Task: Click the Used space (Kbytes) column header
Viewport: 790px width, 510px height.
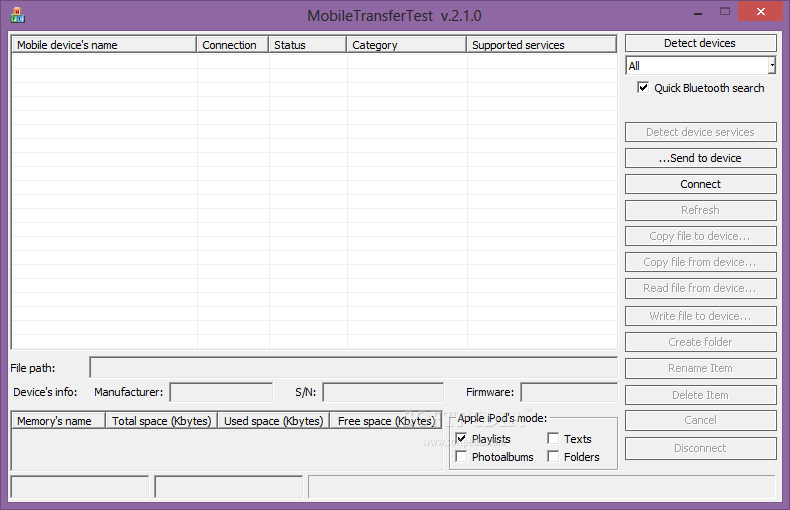Action: point(274,421)
